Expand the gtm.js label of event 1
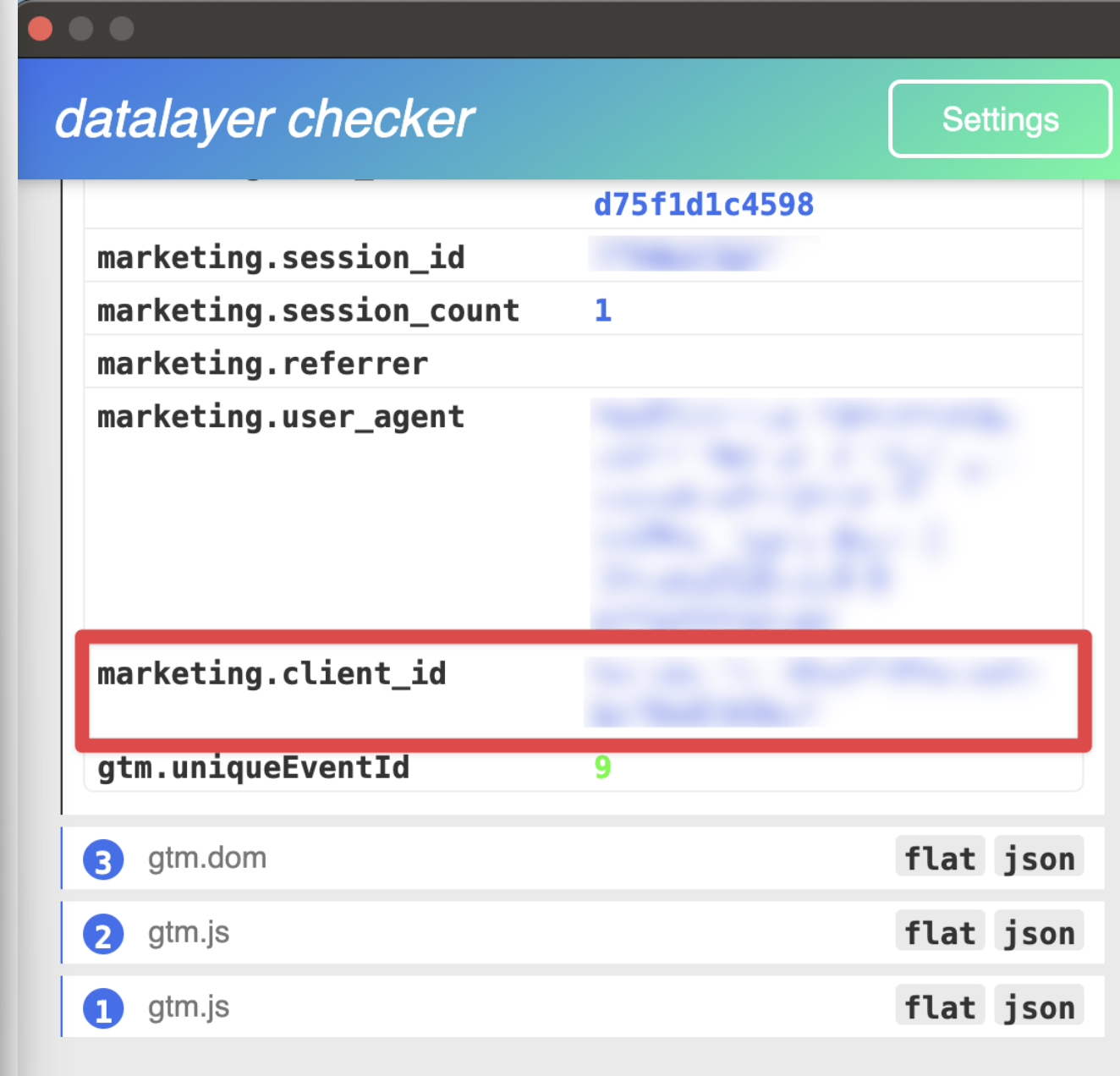 click(189, 1007)
